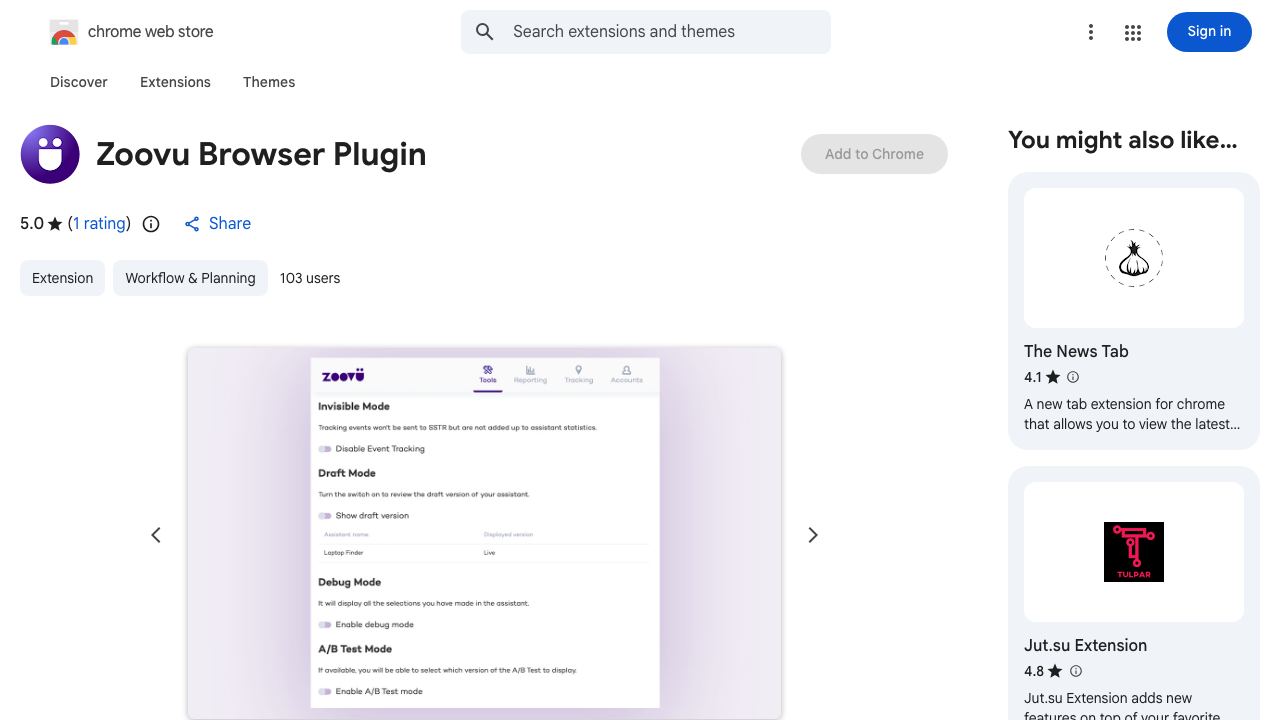The image size is (1280, 720).
Task: Show the next screenshot with right arrow
Action: point(813,535)
